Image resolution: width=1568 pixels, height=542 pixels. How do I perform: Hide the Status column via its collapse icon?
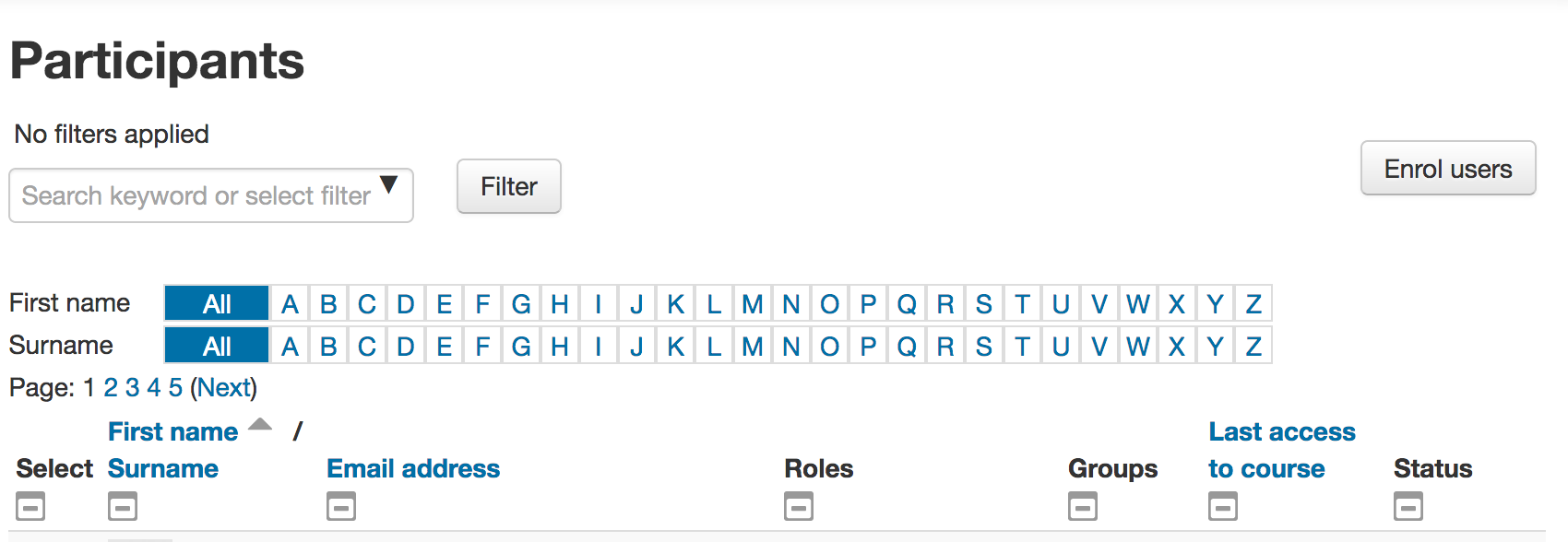point(1408,506)
